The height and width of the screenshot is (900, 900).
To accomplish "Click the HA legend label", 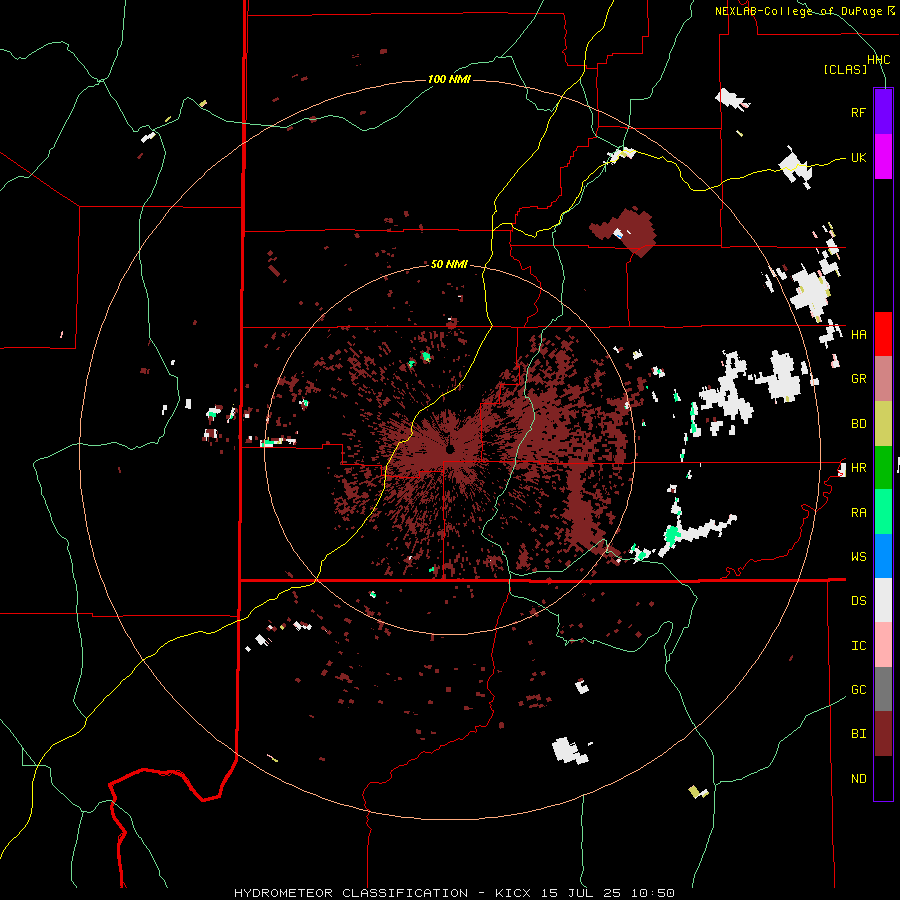I will pyautogui.click(x=858, y=334).
